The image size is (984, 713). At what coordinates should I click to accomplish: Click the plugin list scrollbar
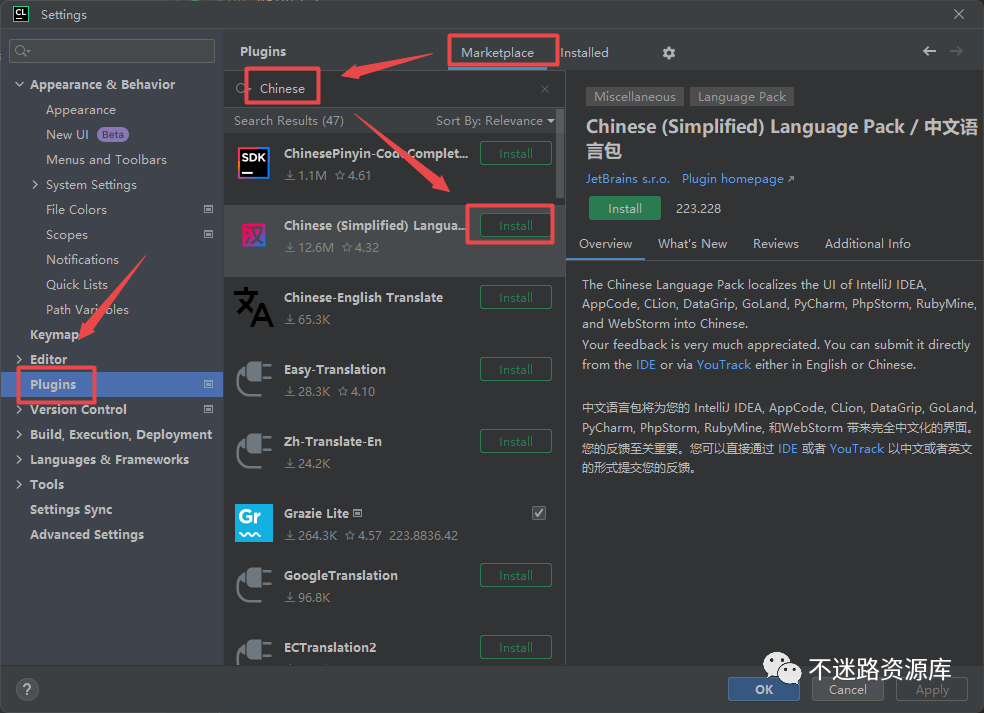(560, 154)
